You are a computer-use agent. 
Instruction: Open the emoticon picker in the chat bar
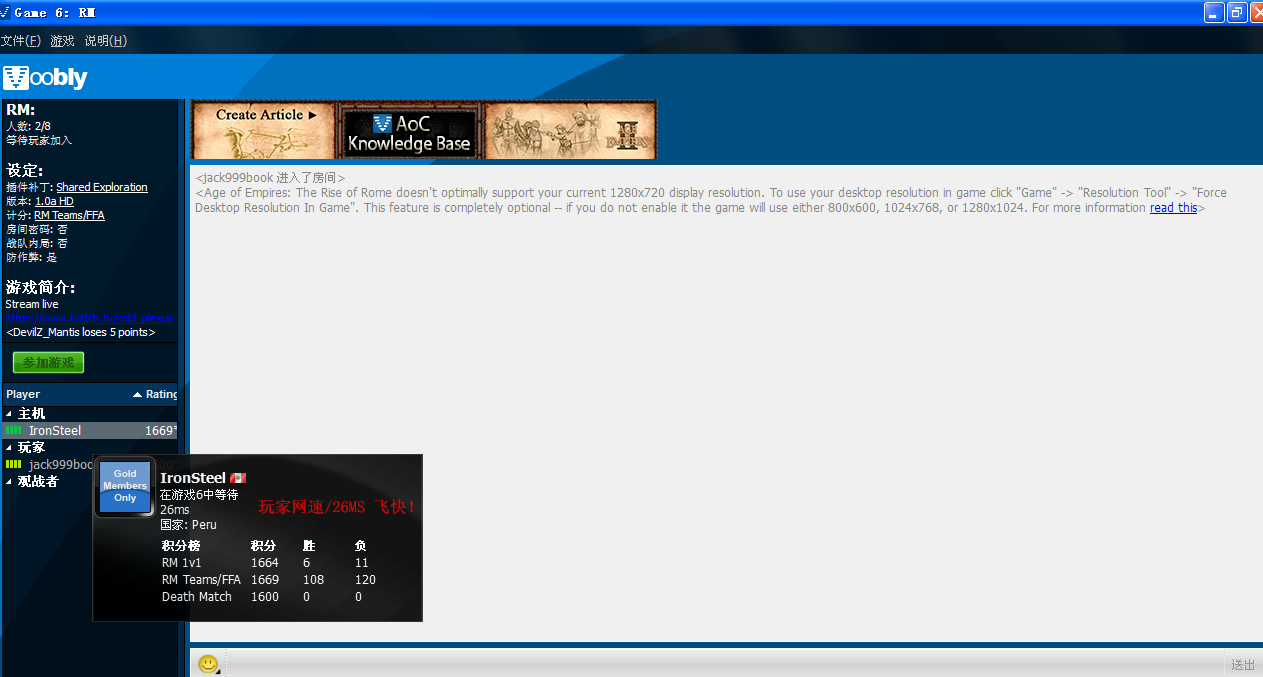pos(209,663)
